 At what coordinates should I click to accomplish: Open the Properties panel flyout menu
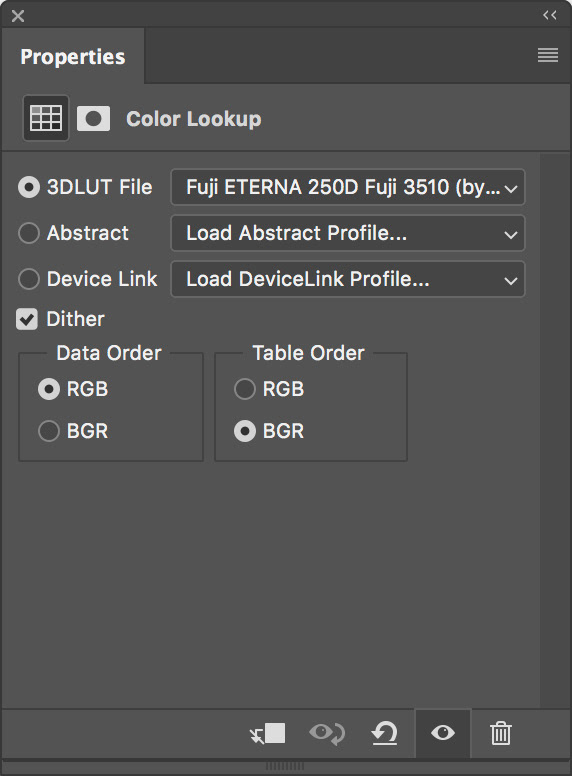(x=548, y=55)
